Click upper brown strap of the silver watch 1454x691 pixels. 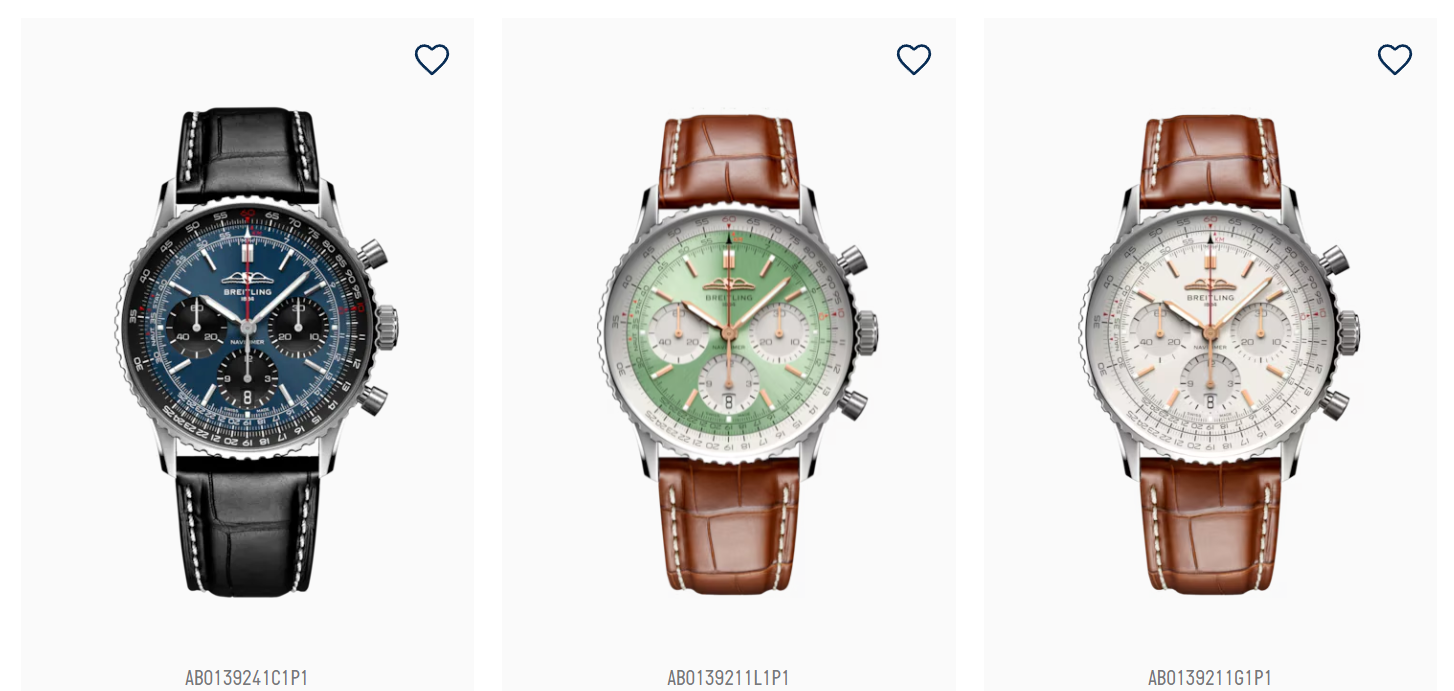click(1211, 160)
